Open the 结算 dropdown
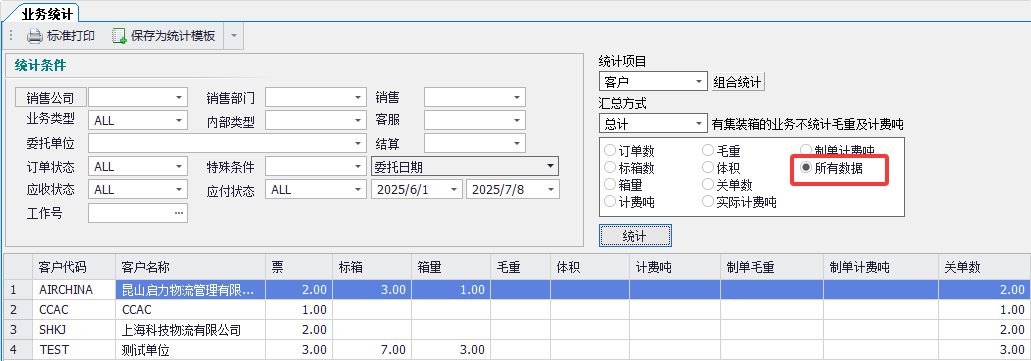1031x361 pixels. pos(517,143)
